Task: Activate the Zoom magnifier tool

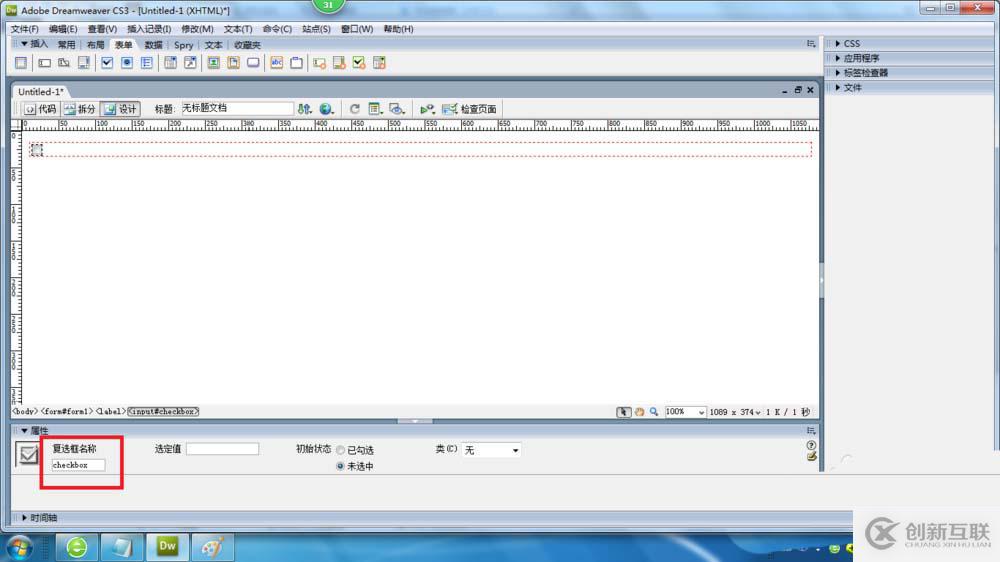Action: 654,412
